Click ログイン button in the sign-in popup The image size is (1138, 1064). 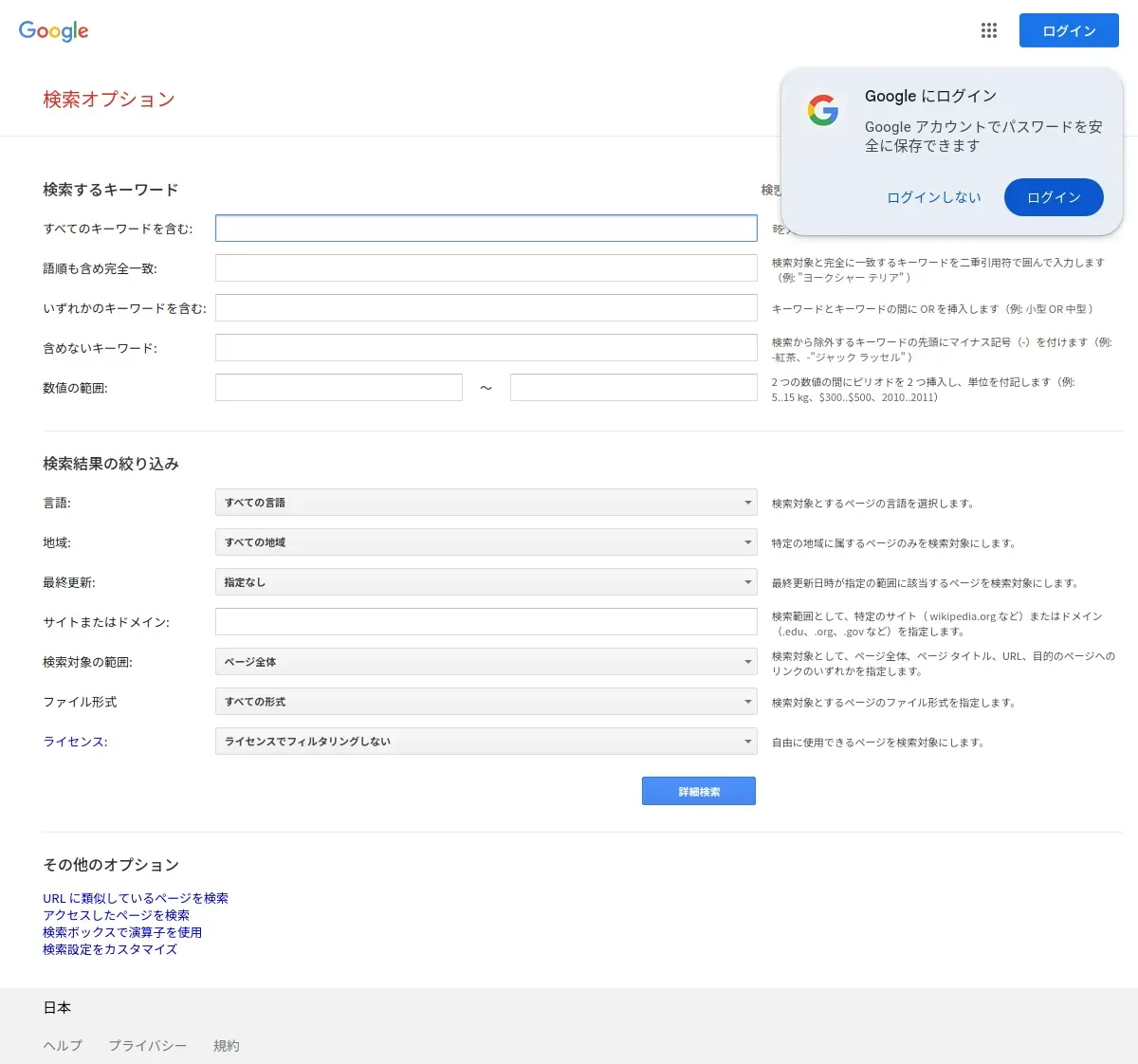point(1054,197)
